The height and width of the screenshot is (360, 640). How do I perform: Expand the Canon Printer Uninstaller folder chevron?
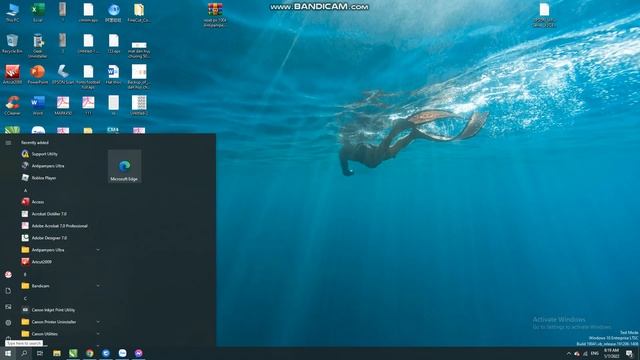point(98,322)
